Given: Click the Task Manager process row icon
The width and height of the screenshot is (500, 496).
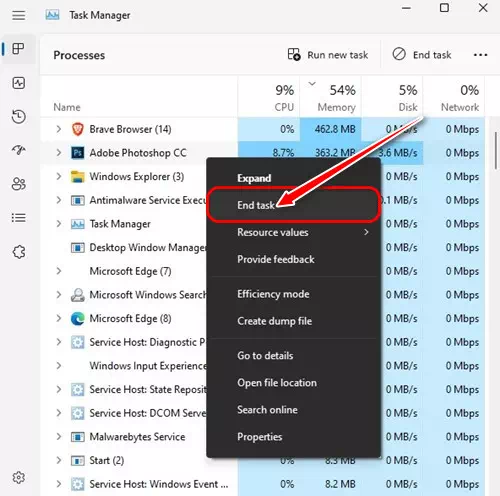Looking at the screenshot, I should (78, 224).
